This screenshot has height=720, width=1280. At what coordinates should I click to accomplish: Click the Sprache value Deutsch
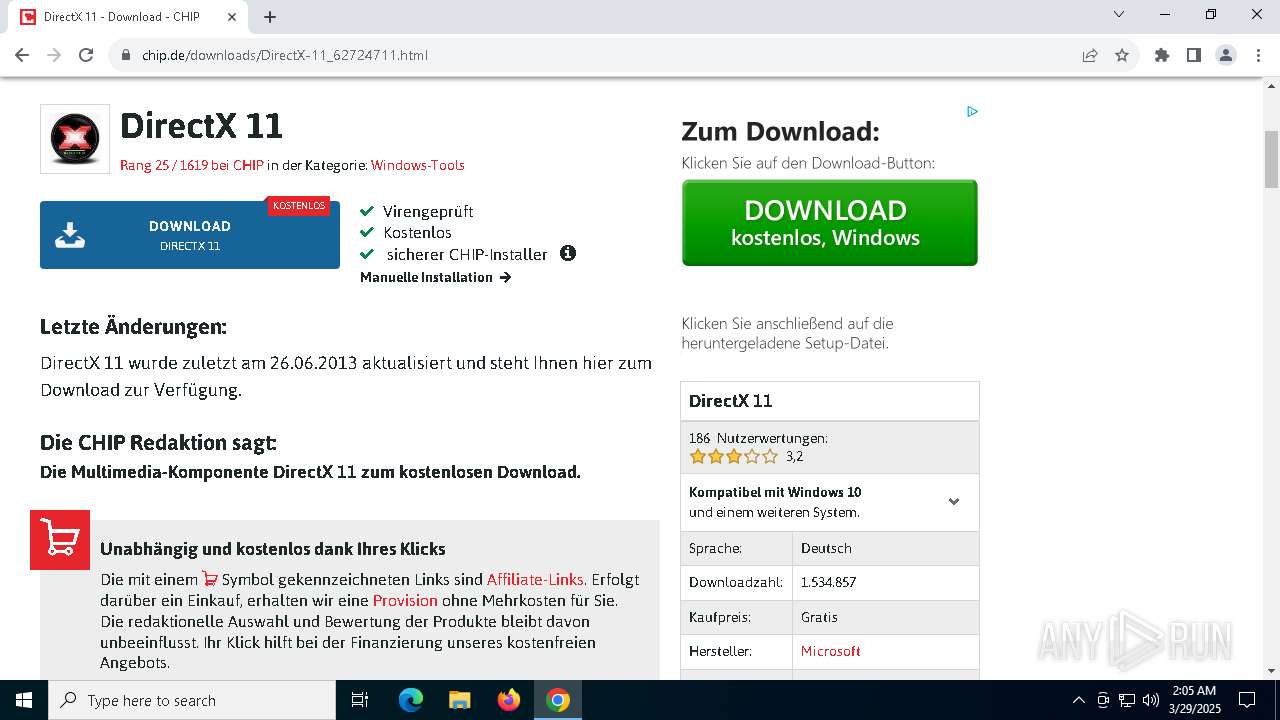click(826, 548)
